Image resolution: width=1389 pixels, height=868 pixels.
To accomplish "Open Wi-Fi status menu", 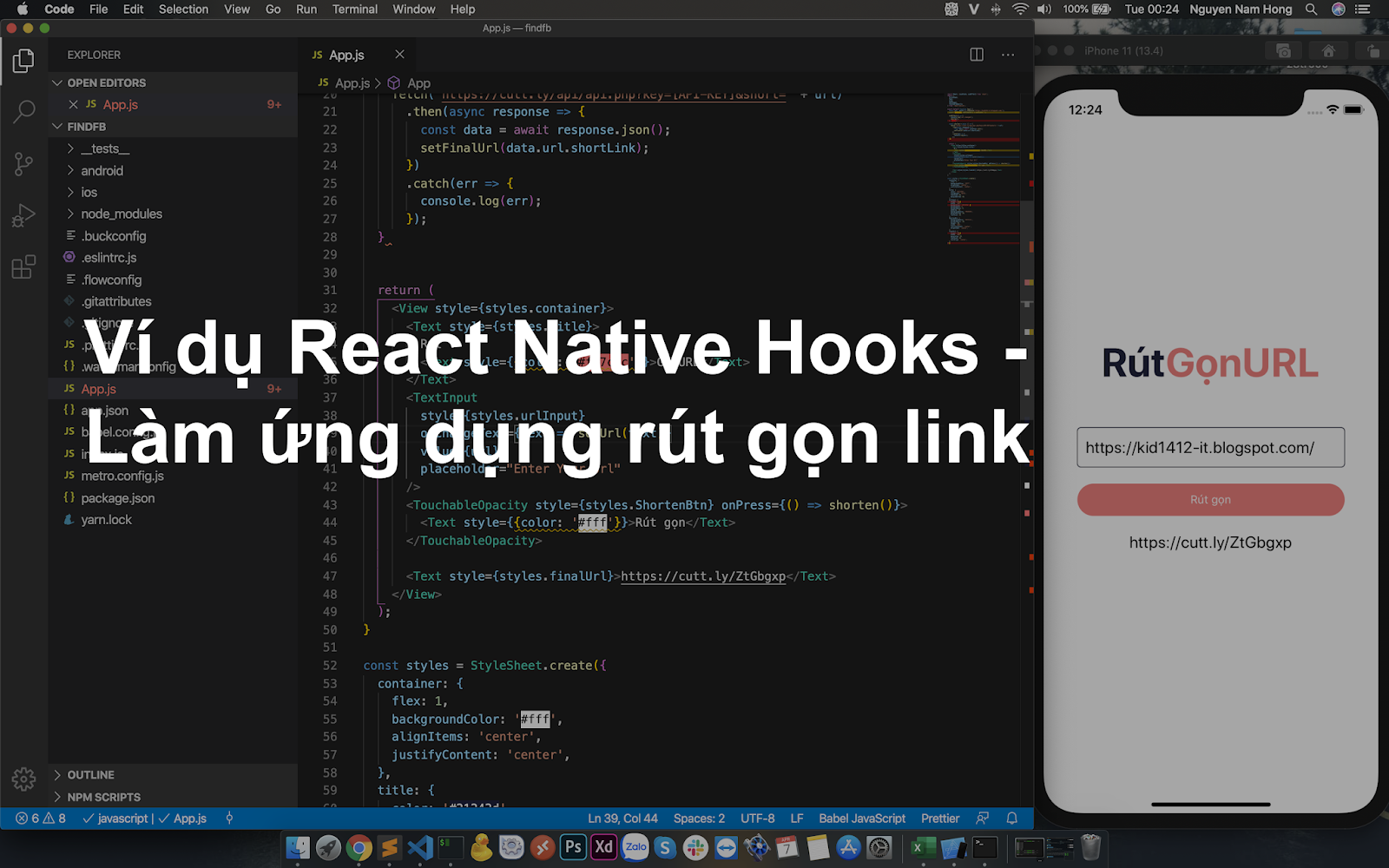I will coord(1020,10).
